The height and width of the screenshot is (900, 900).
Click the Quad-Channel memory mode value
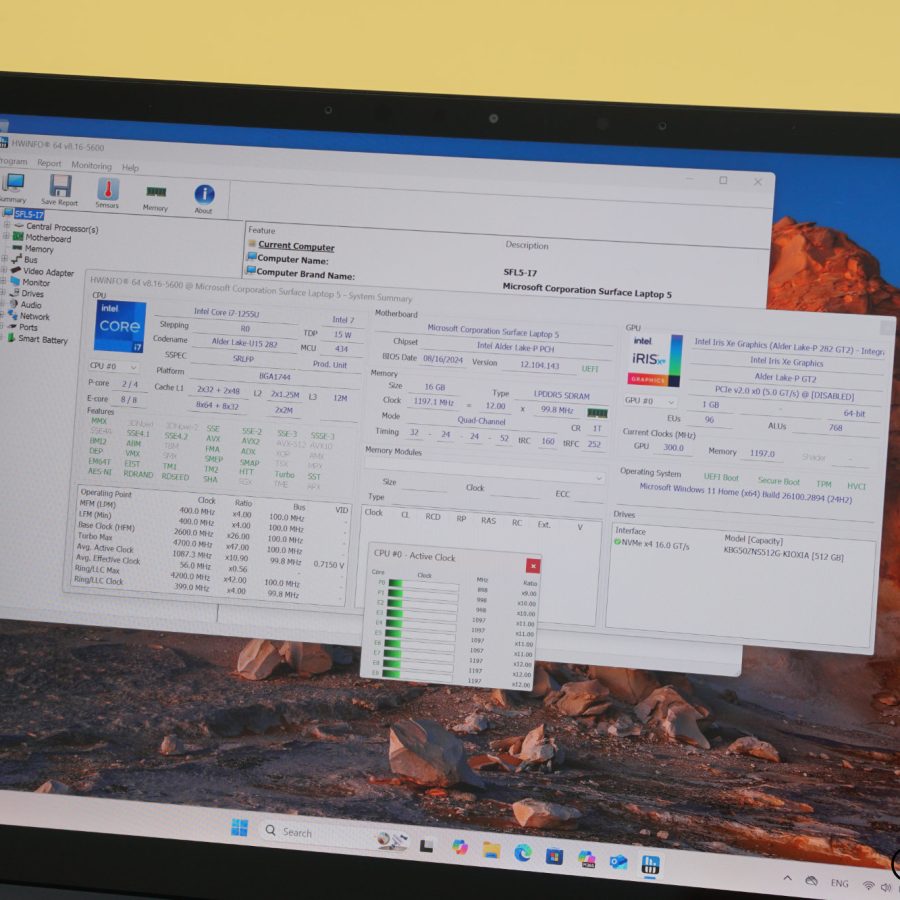click(481, 421)
